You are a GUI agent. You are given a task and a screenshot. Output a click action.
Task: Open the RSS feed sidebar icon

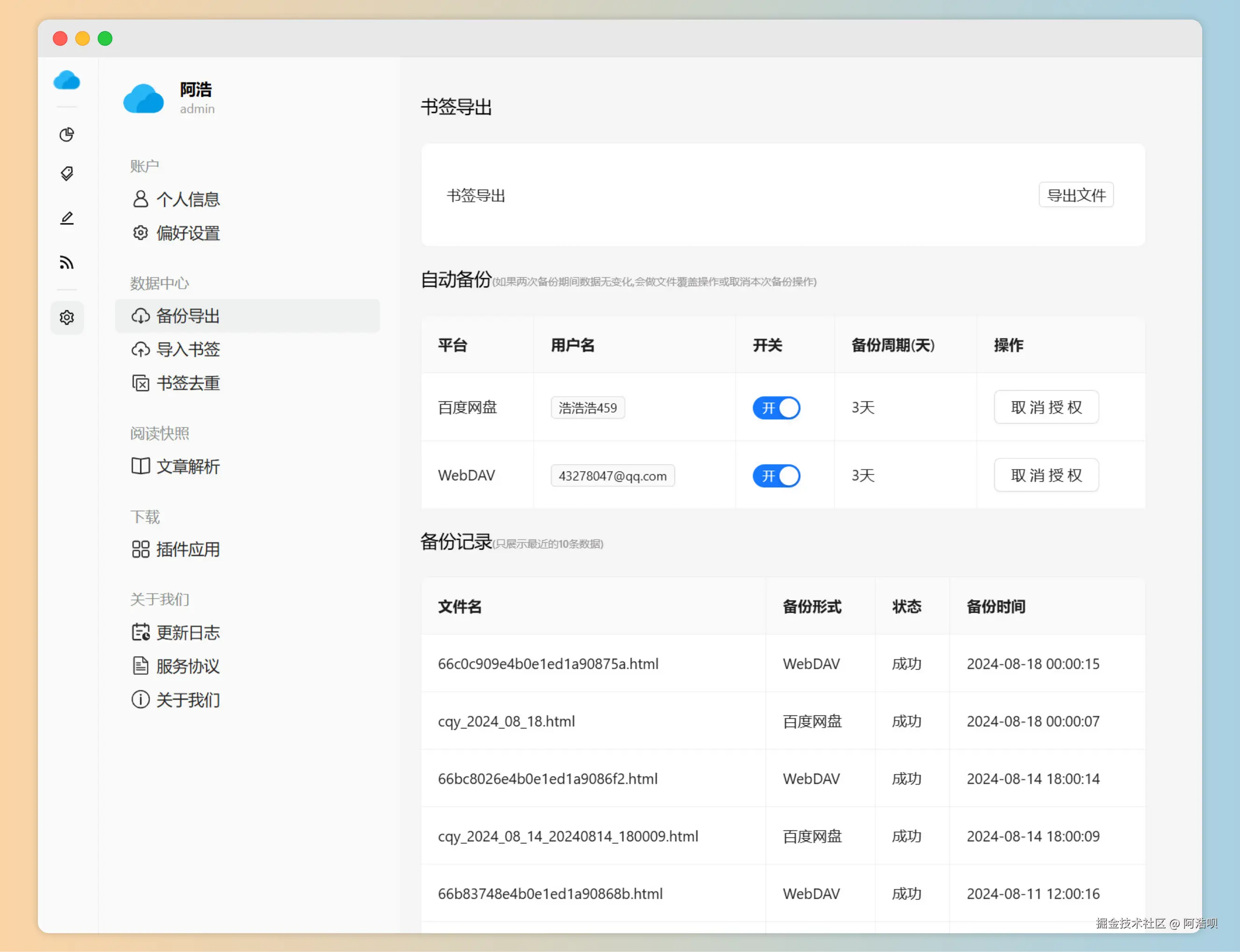[x=67, y=262]
